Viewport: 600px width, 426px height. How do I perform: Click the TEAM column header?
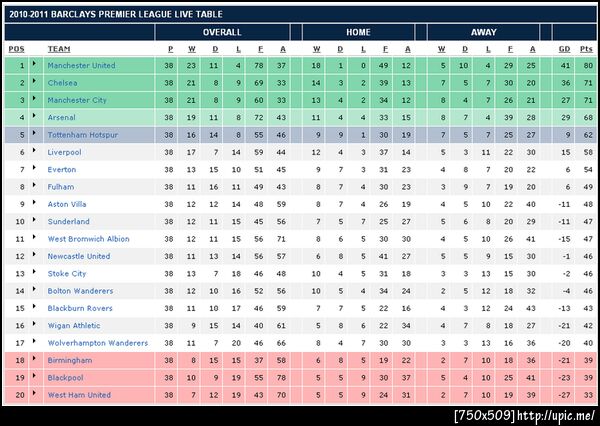pyautogui.click(x=59, y=49)
